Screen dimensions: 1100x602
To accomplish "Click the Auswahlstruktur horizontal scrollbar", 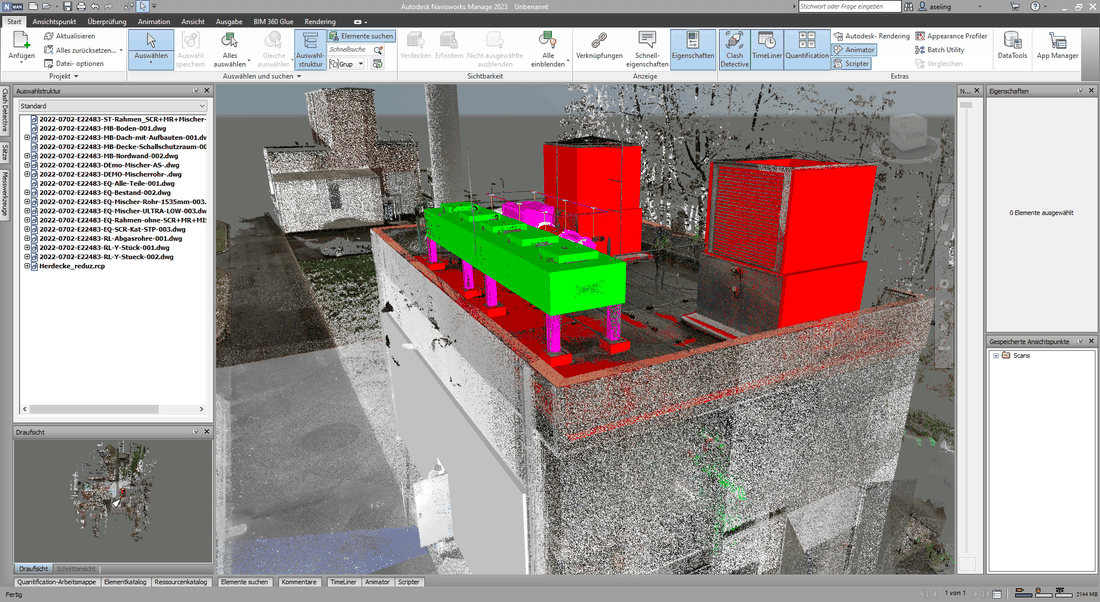I will 113,409.
